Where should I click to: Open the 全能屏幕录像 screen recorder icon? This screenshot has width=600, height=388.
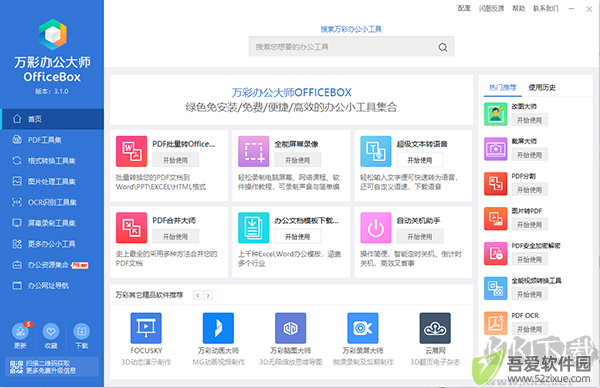pyautogui.click(x=253, y=151)
